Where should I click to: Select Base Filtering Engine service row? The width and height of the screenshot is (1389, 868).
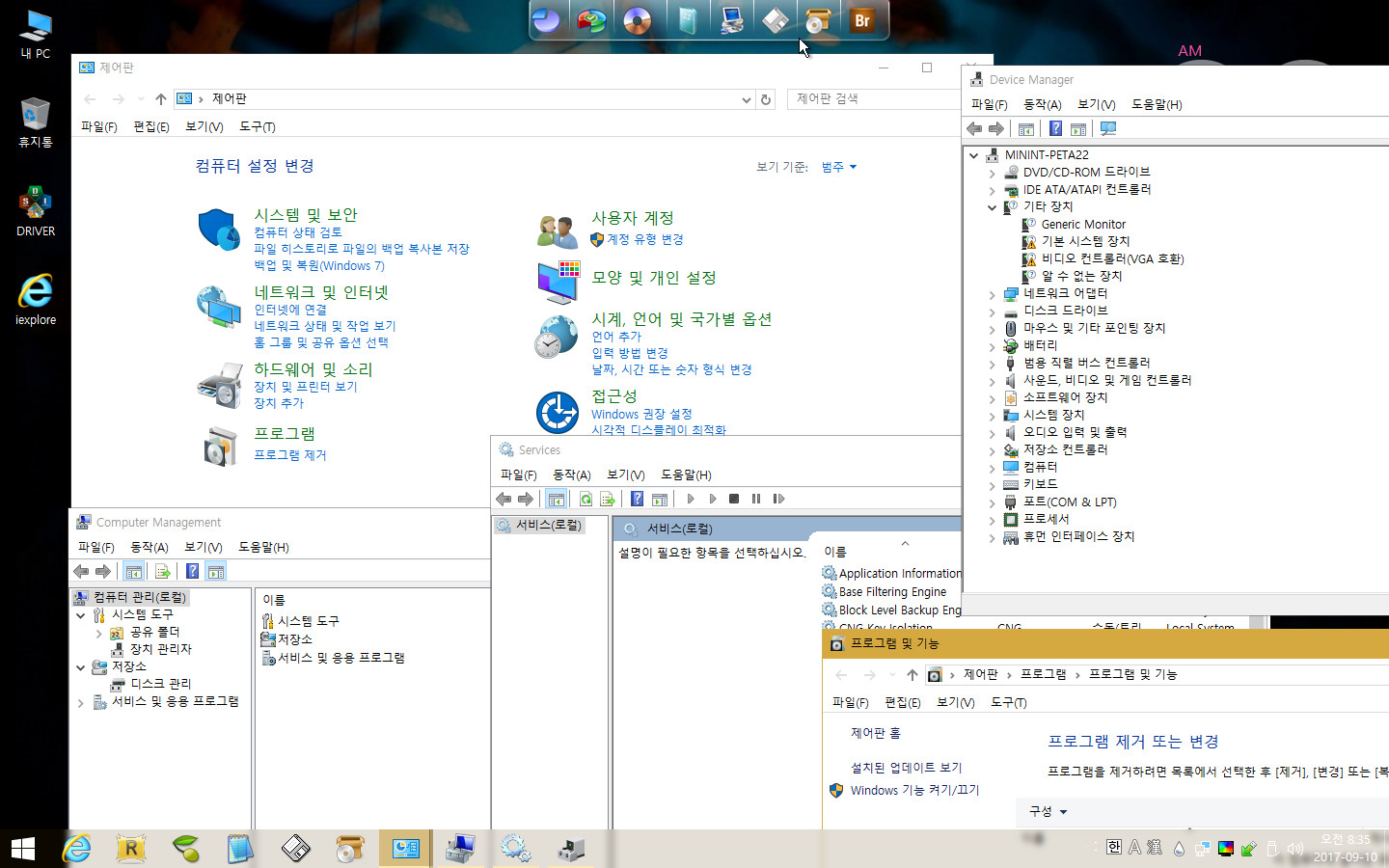point(892,591)
